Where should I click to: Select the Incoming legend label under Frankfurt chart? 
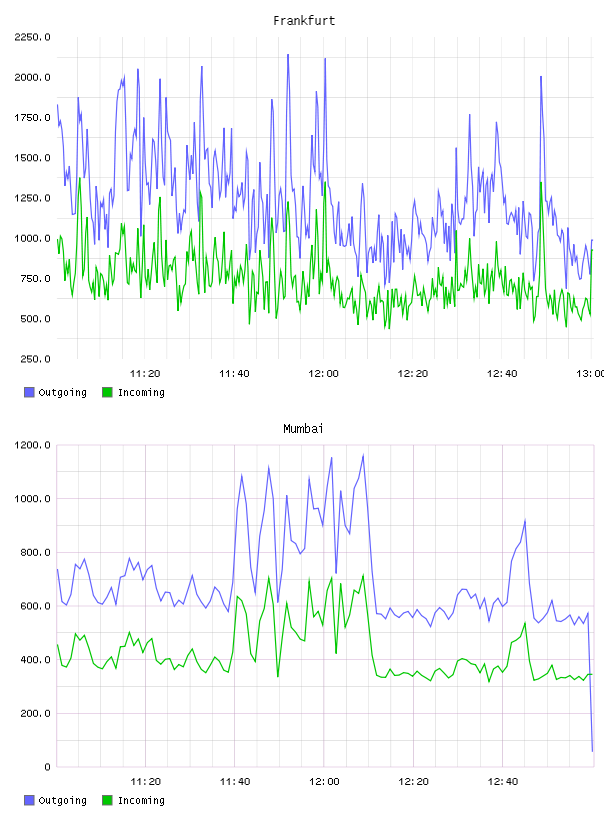tap(141, 393)
